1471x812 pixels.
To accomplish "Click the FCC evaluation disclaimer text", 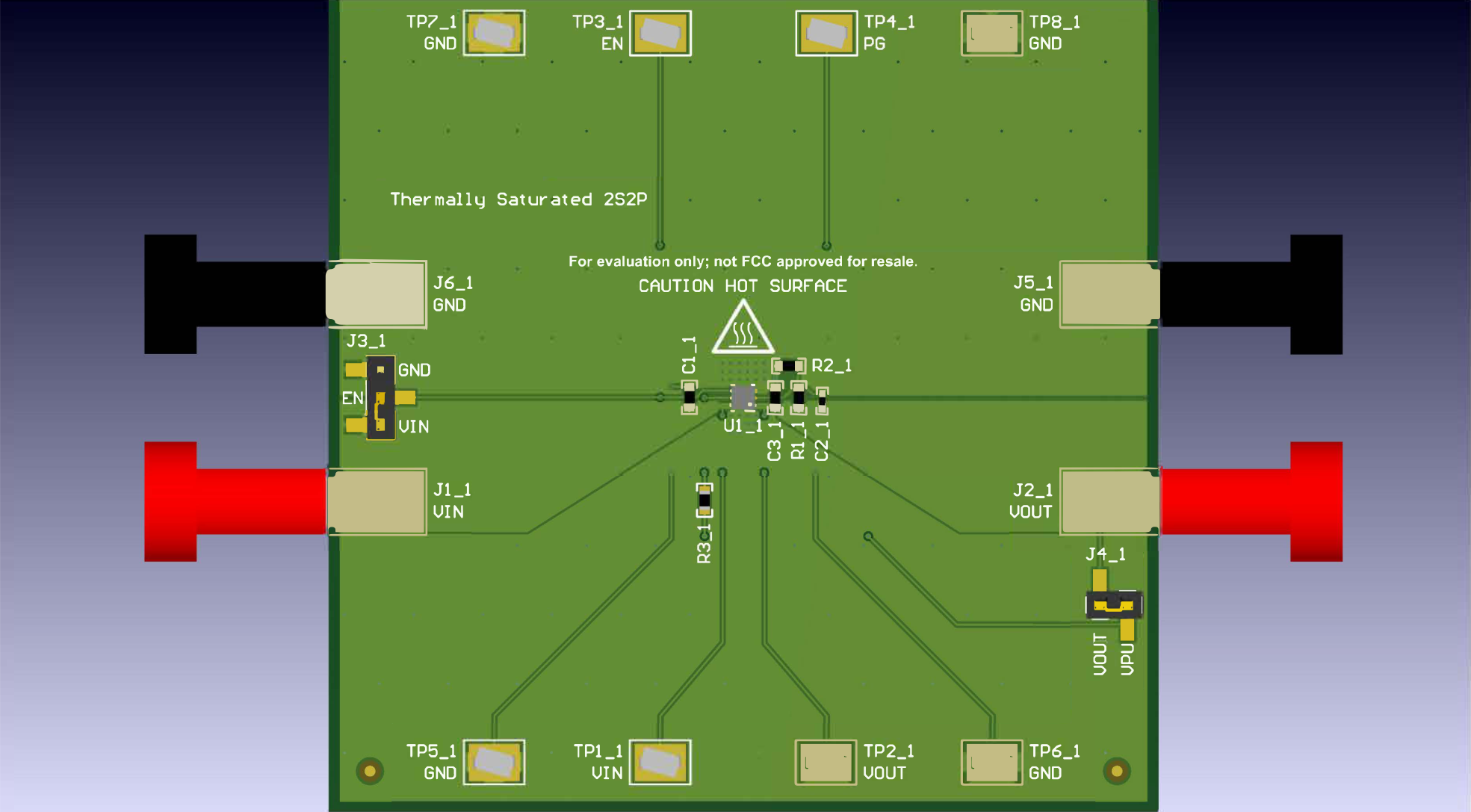I will click(742, 261).
